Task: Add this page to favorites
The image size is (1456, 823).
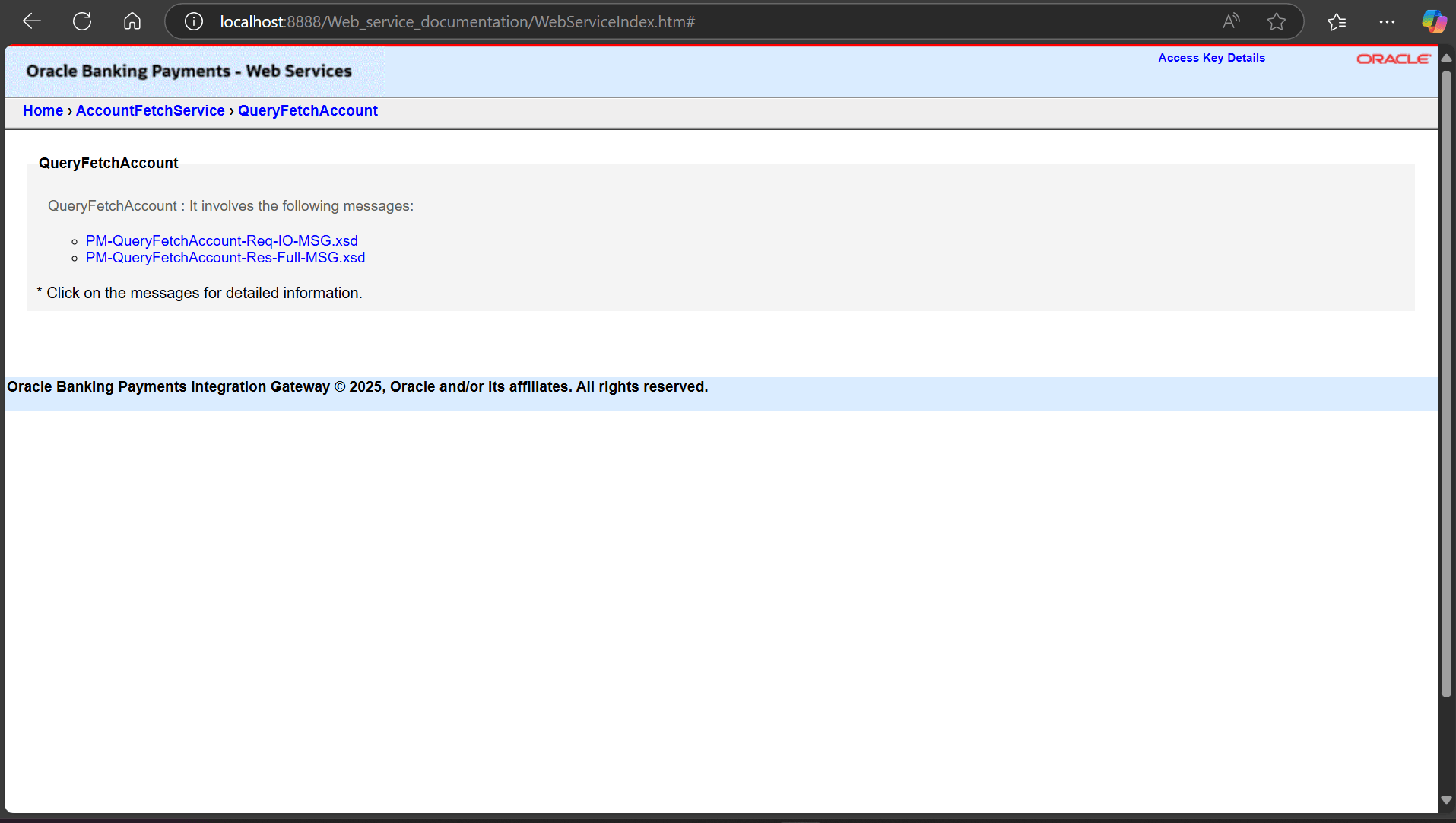Action: tap(1277, 21)
